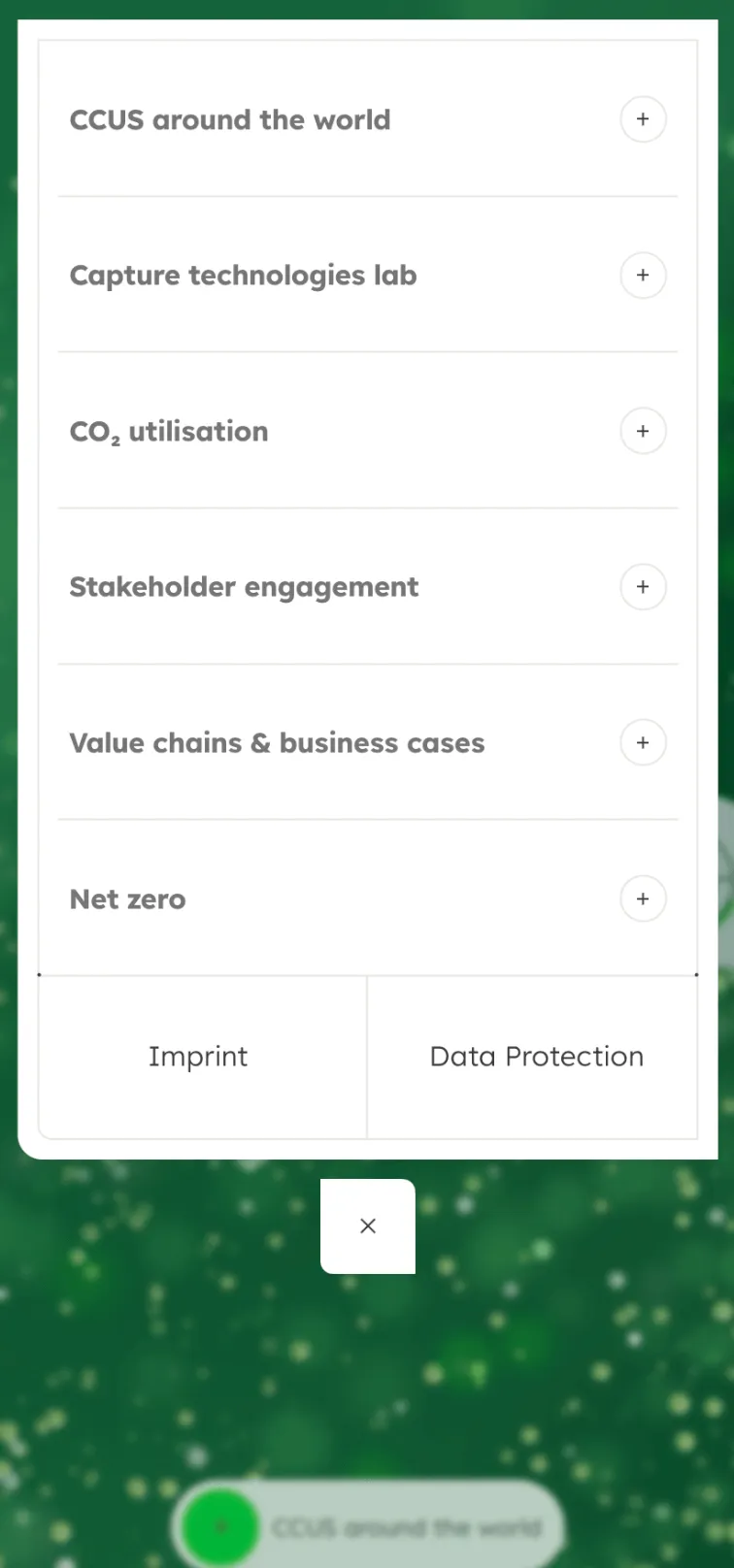Open the CO₂ utilisation menu label
This screenshot has height=1568, width=734.
click(169, 432)
